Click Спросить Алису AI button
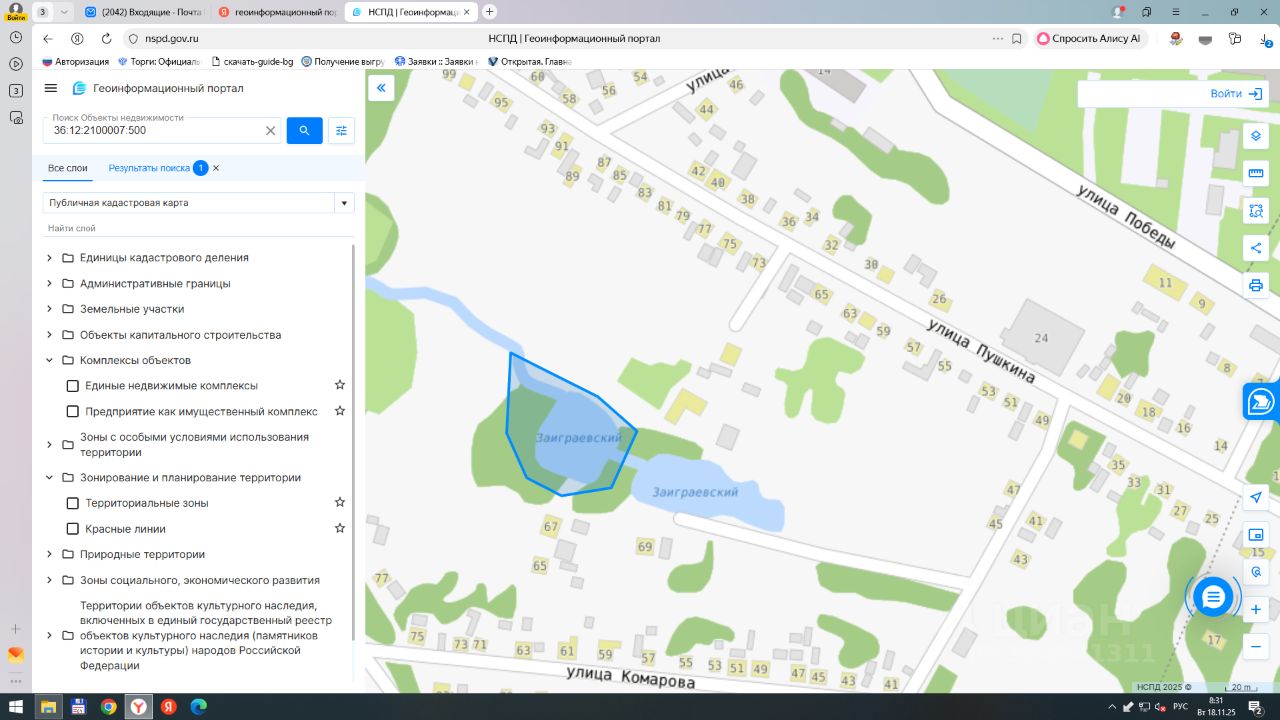Viewport: 1280px width, 720px height. pos(1088,39)
